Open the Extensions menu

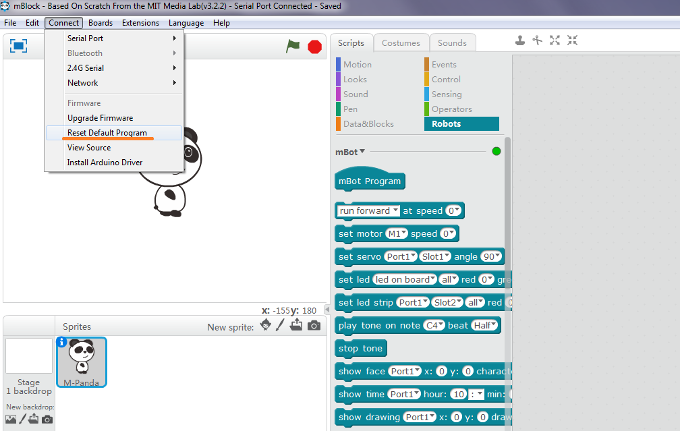point(141,23)
